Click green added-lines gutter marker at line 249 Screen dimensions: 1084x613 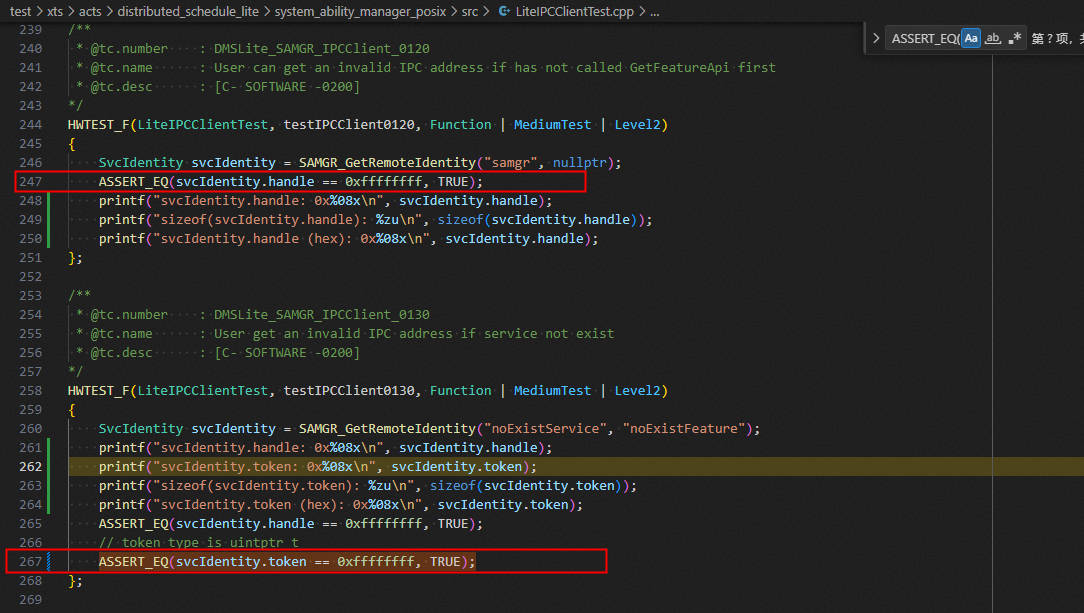click(x=49, y=219)
